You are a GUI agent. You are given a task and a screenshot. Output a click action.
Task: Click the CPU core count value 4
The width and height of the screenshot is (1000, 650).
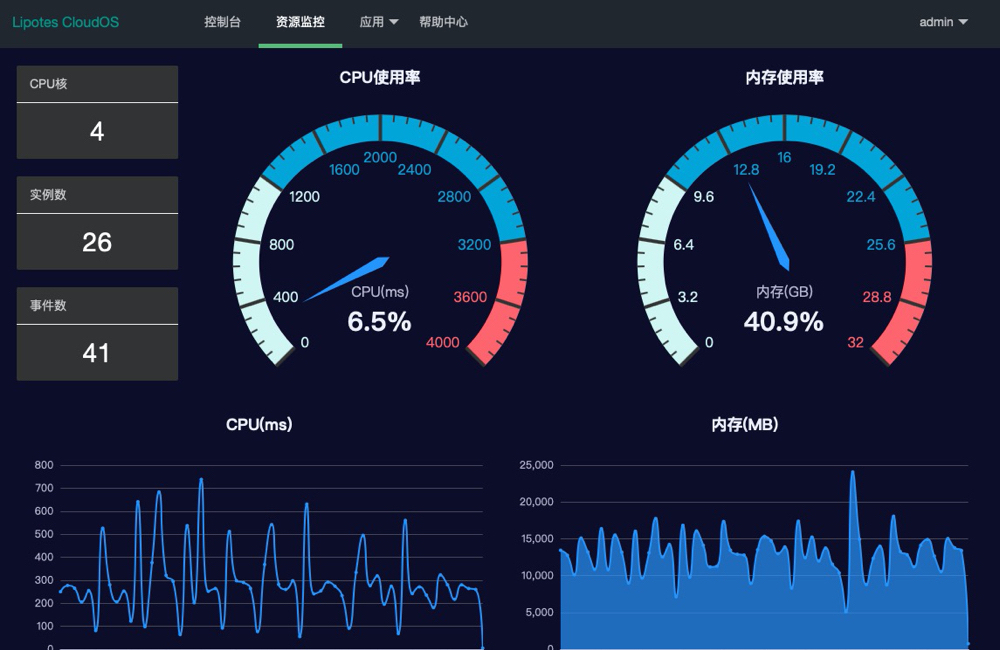[97, 131]
